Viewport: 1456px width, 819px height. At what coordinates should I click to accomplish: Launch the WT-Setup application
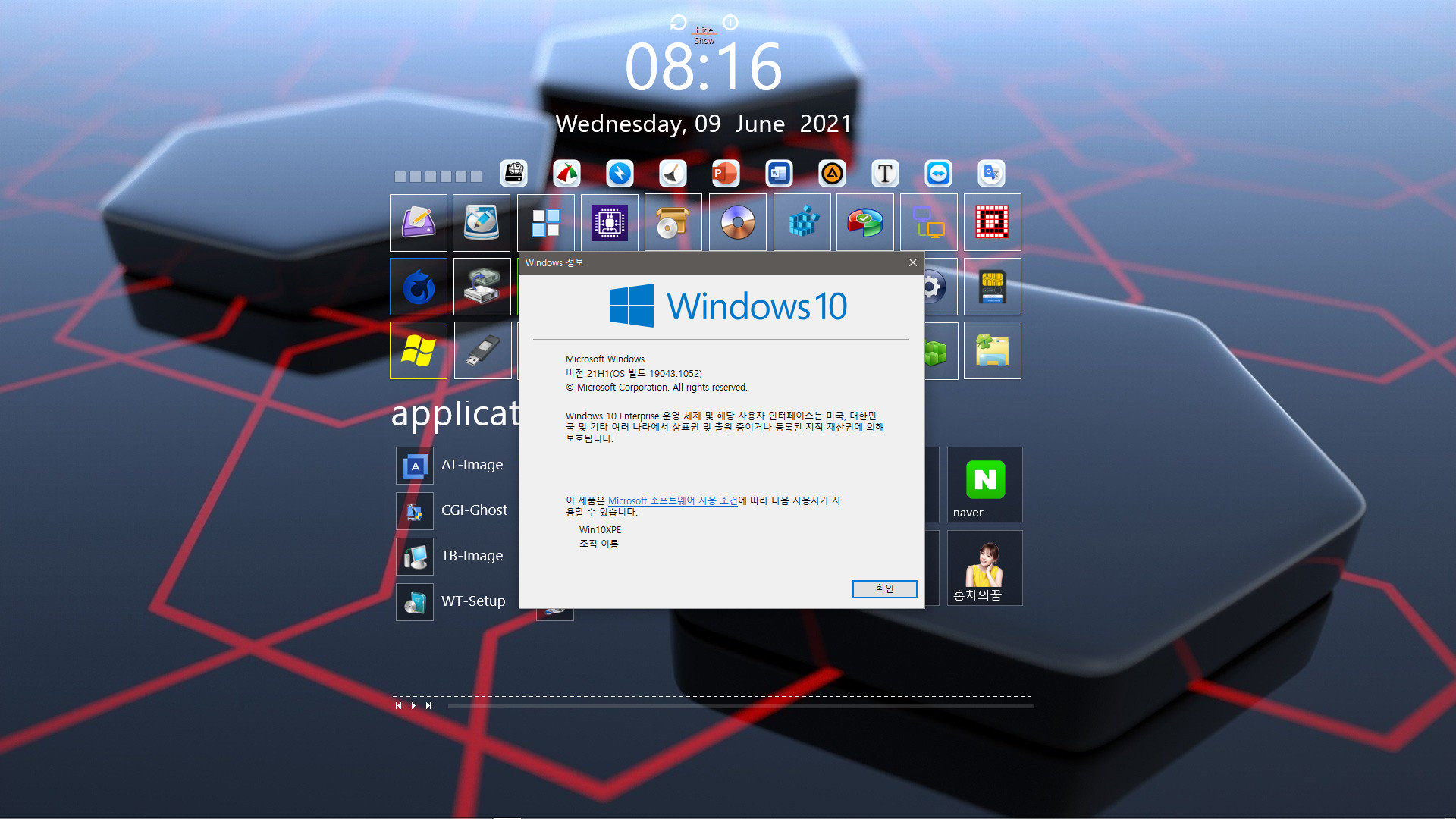451,602
